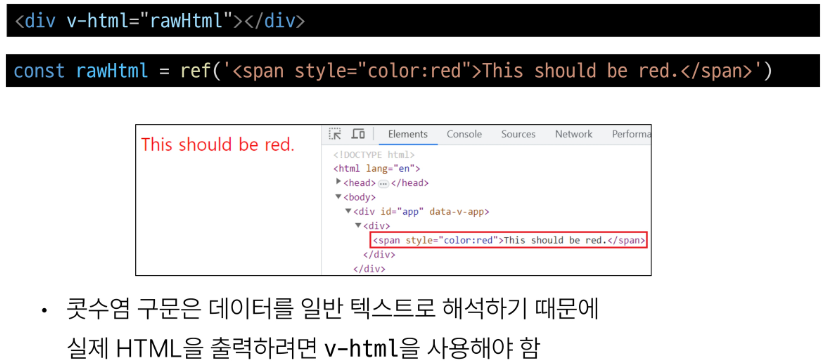This screenshot has height=364, width=829.
Task: Collapse the div id="app" node arrow
Action: pos(348,211)
